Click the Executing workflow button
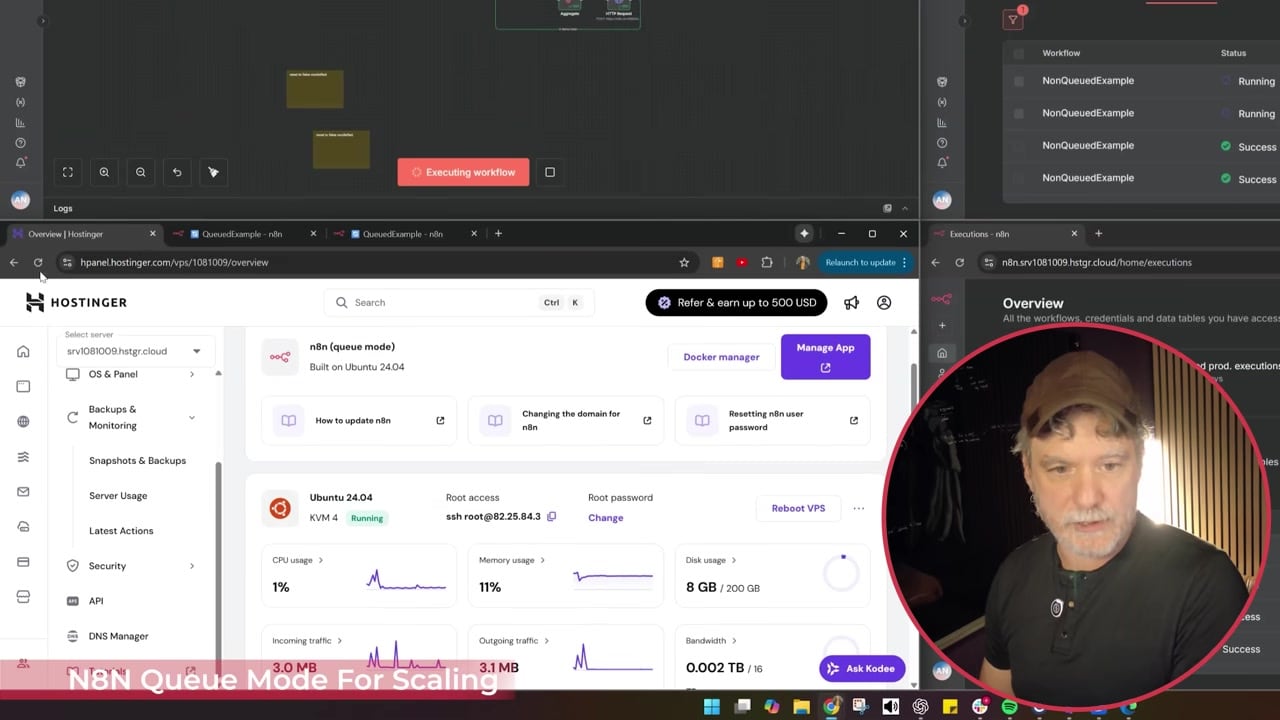 463,172
